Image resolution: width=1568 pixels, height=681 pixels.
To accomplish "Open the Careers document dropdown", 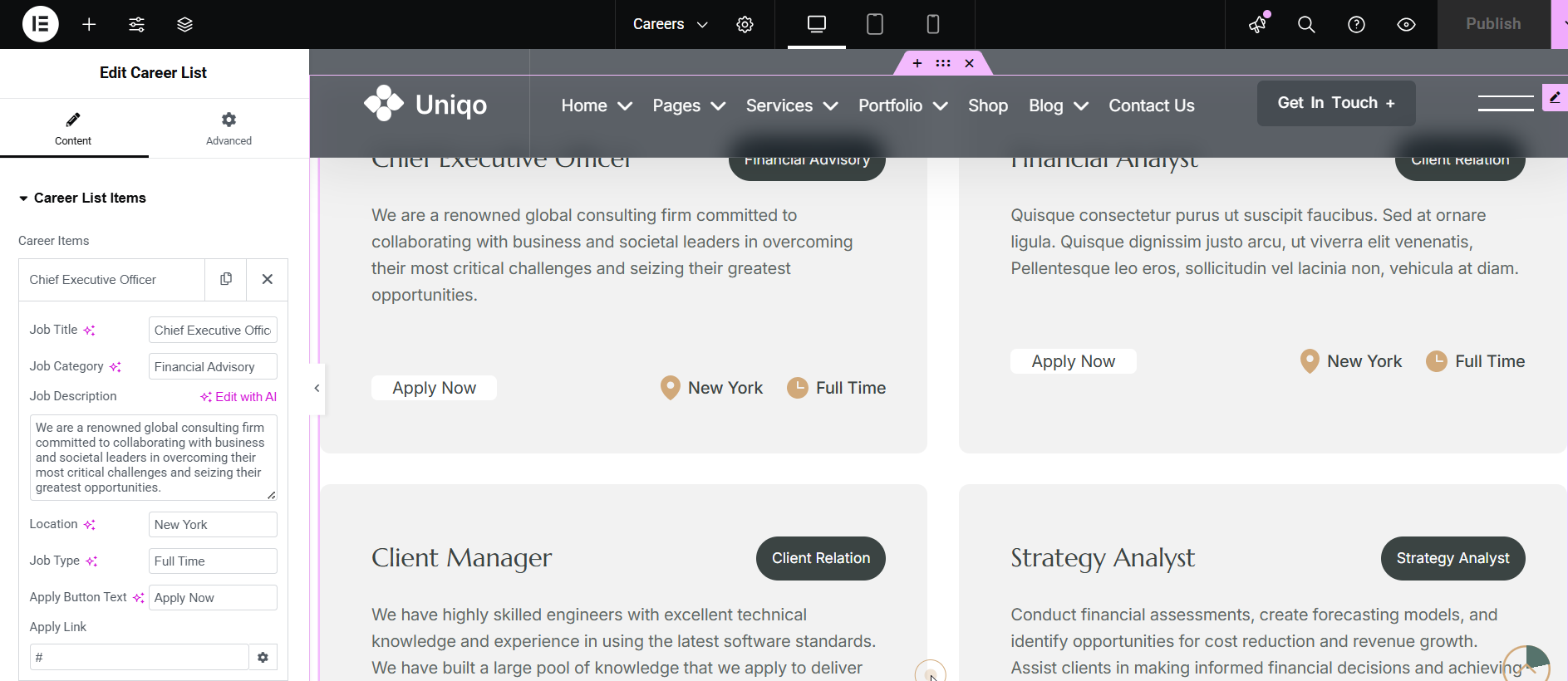I will coord(670,24).
